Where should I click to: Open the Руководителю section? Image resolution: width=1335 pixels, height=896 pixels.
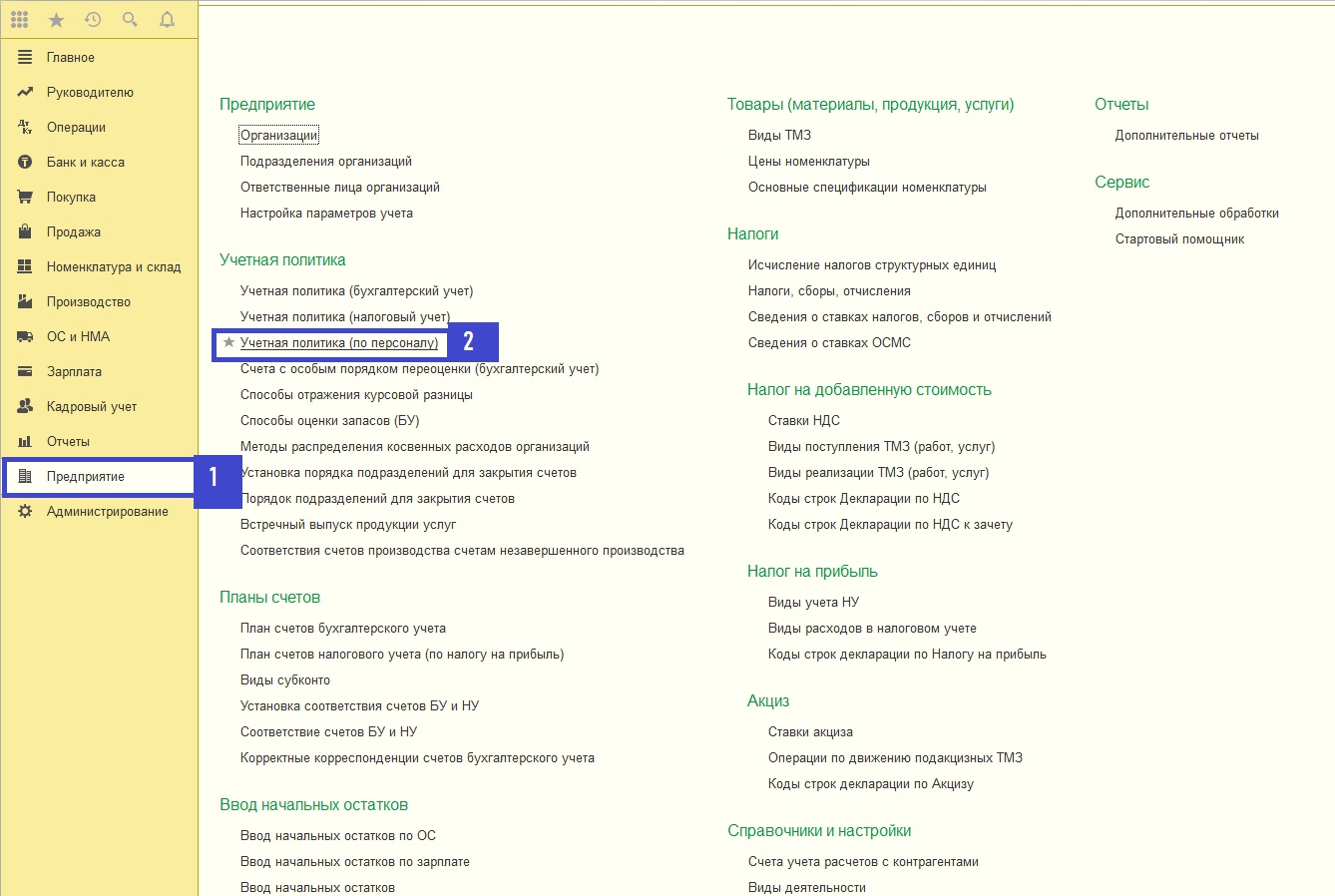click(x=90, y=92)
